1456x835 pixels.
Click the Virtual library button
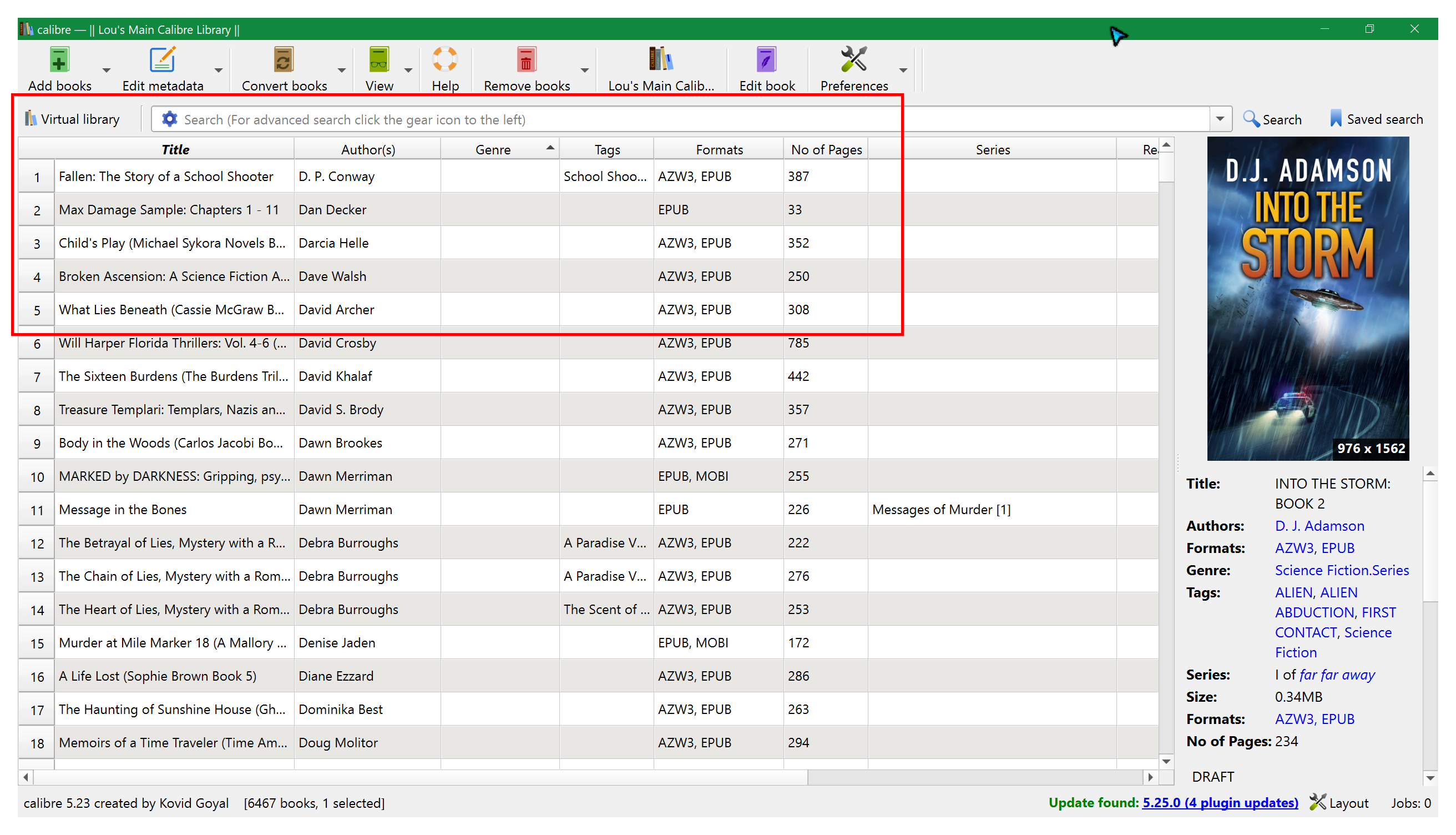coord(73,119)
